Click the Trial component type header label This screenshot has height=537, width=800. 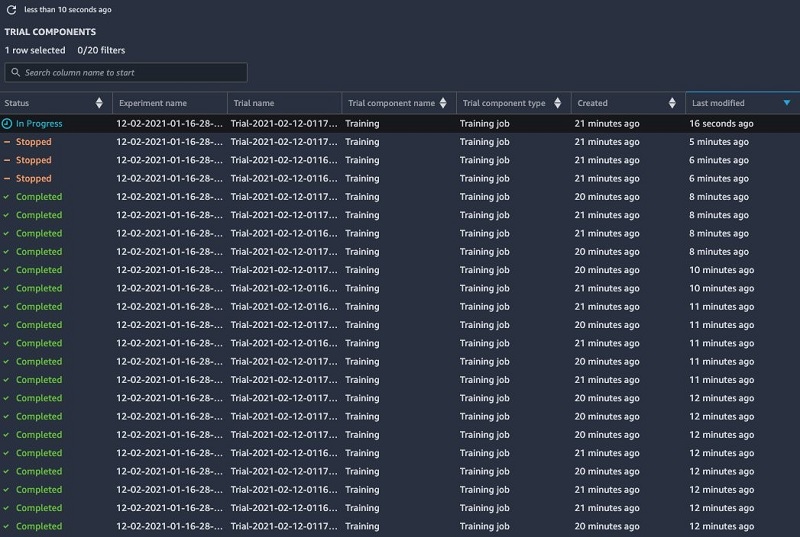(x=504, y=103)
